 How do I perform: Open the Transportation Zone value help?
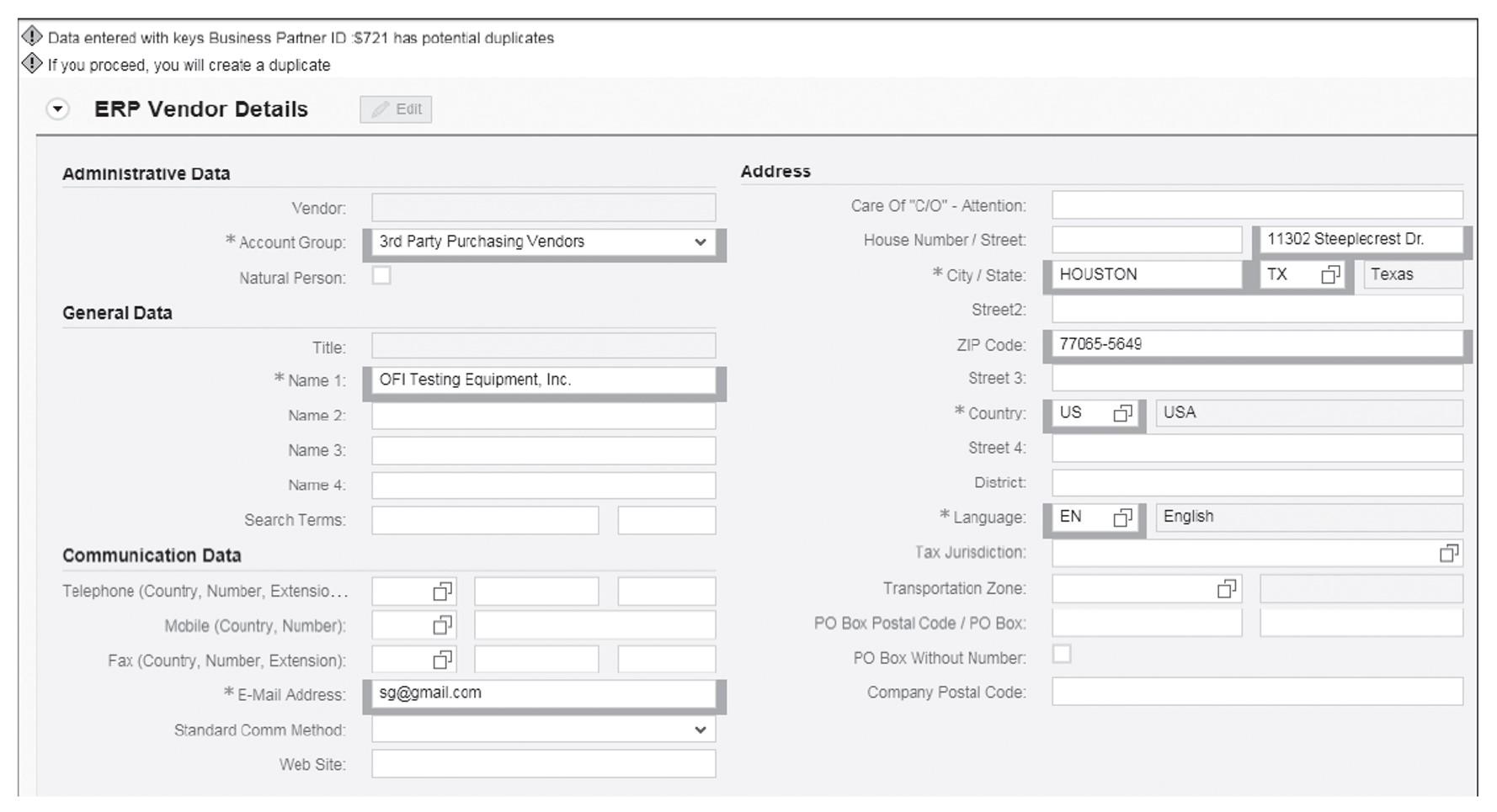1225,588
